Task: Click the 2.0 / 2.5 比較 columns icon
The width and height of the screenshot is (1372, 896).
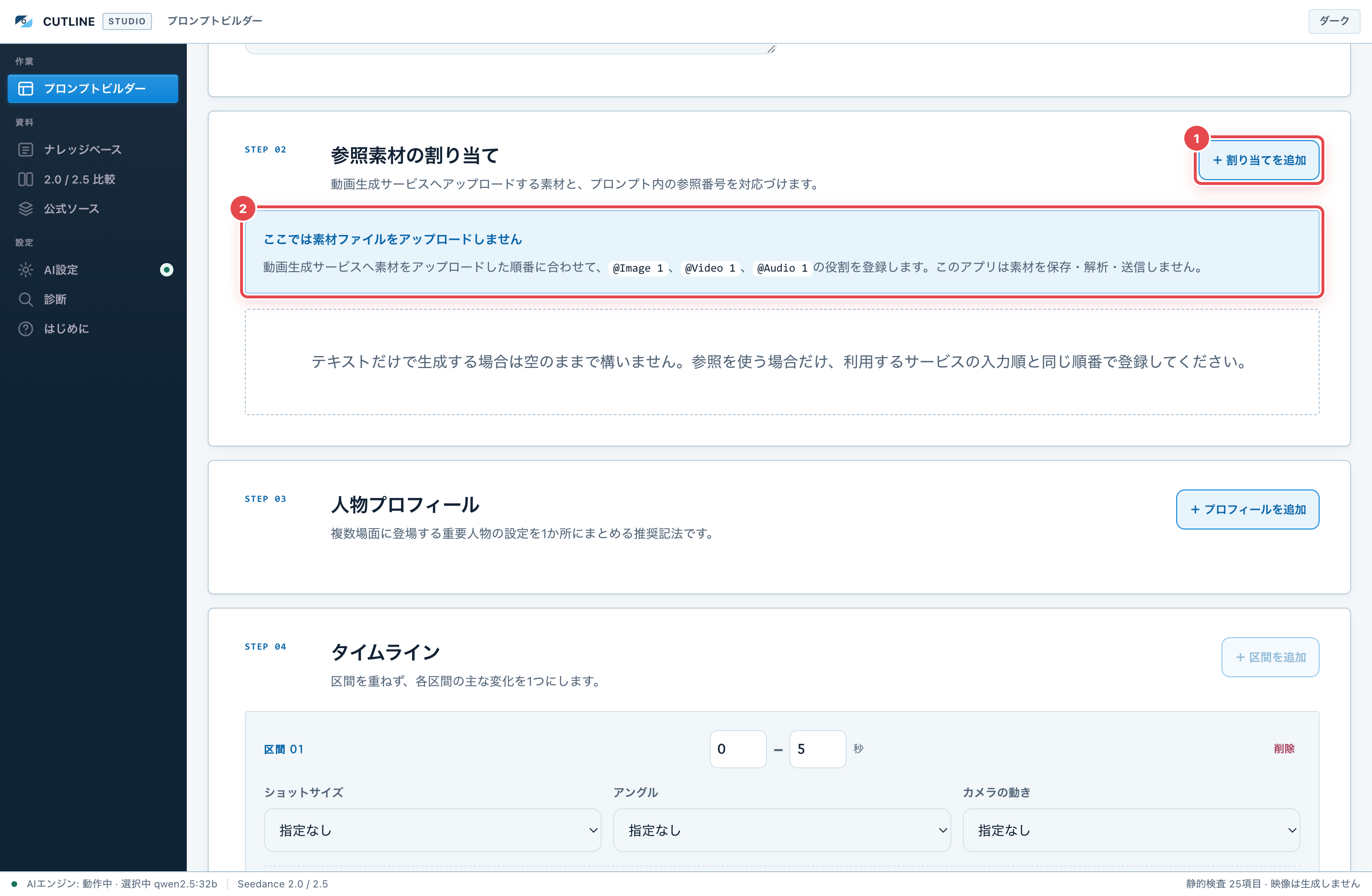Action: click(25, 179)
